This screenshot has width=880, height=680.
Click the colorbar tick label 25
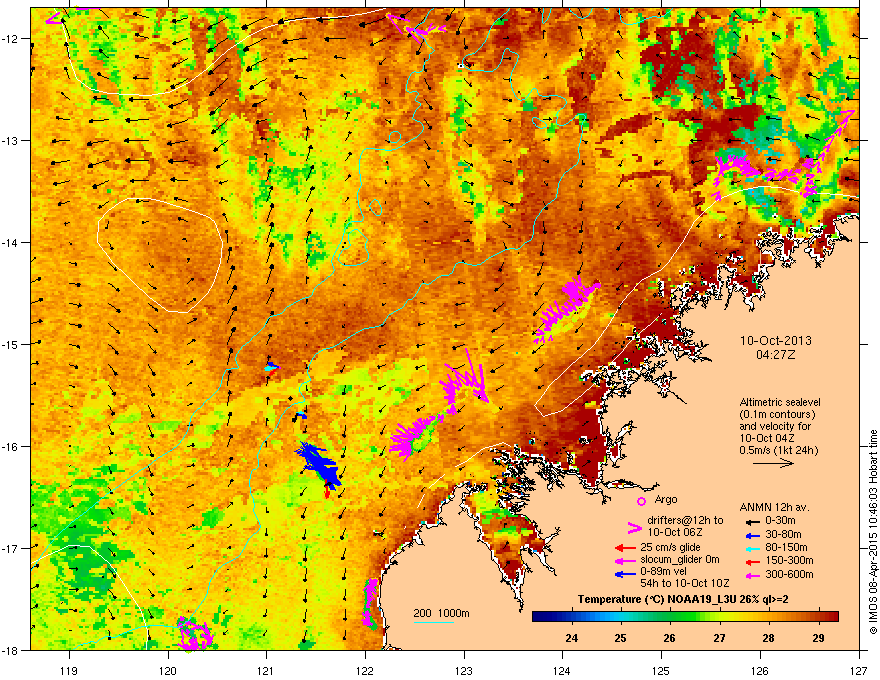pos(620,638)
